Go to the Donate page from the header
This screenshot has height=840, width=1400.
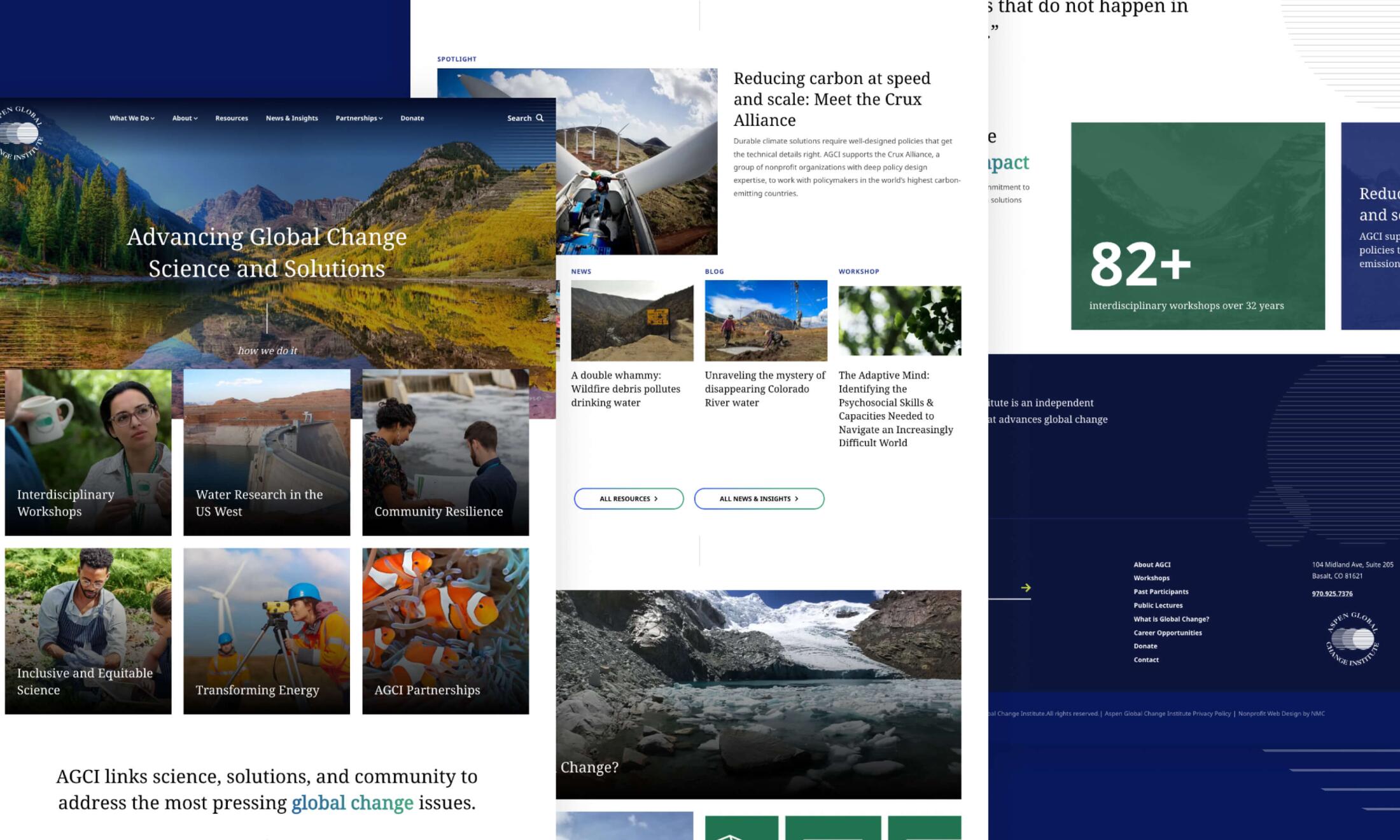pos(412,118)
